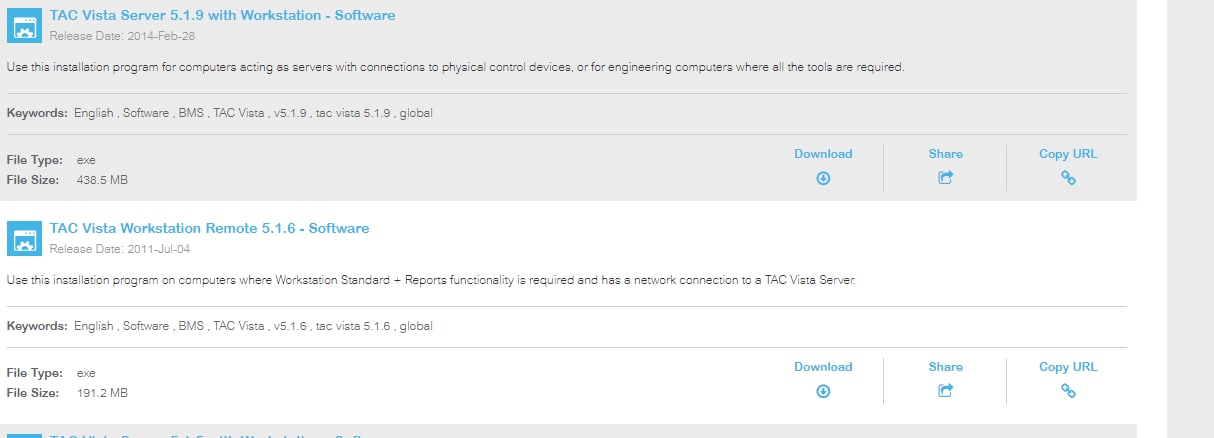This screenshot has height=438, width=1214.
Task: Click the chain-link copy icon for Server 5.1.9
Action: [x=1068, y=178]
